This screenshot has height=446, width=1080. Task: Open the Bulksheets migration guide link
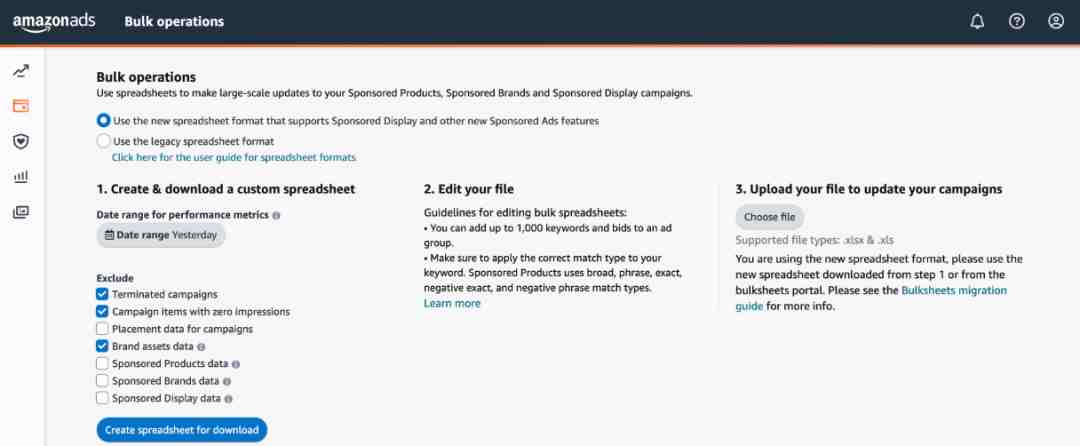(x=871, y=299)
